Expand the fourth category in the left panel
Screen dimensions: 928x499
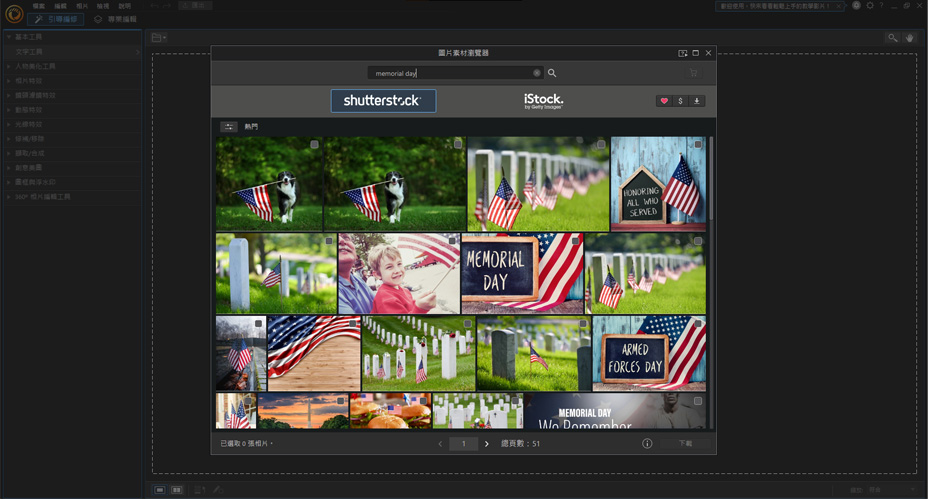tap(9, 95)
